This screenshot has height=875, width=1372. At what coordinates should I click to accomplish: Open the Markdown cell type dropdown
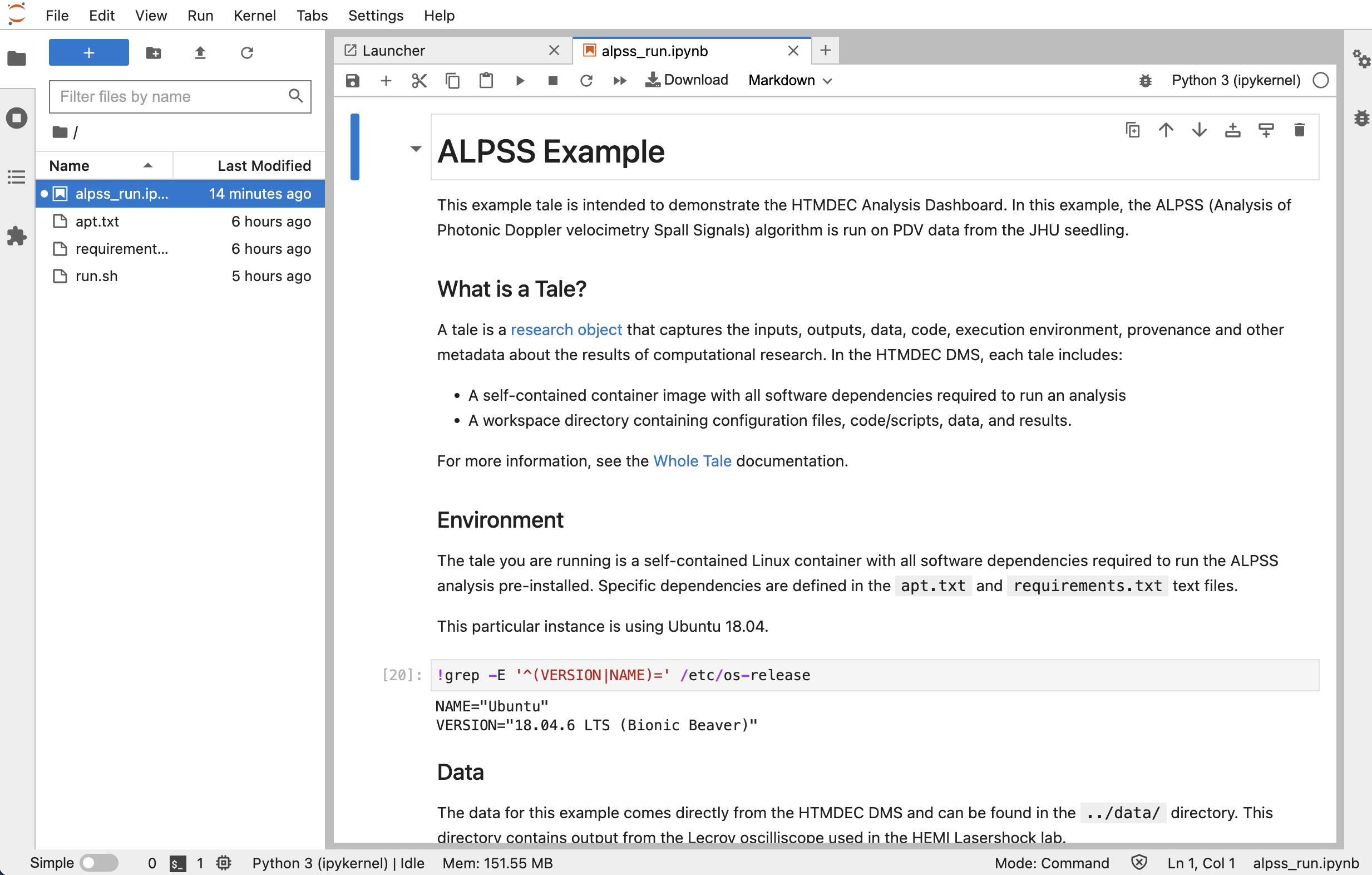point(789,80)
